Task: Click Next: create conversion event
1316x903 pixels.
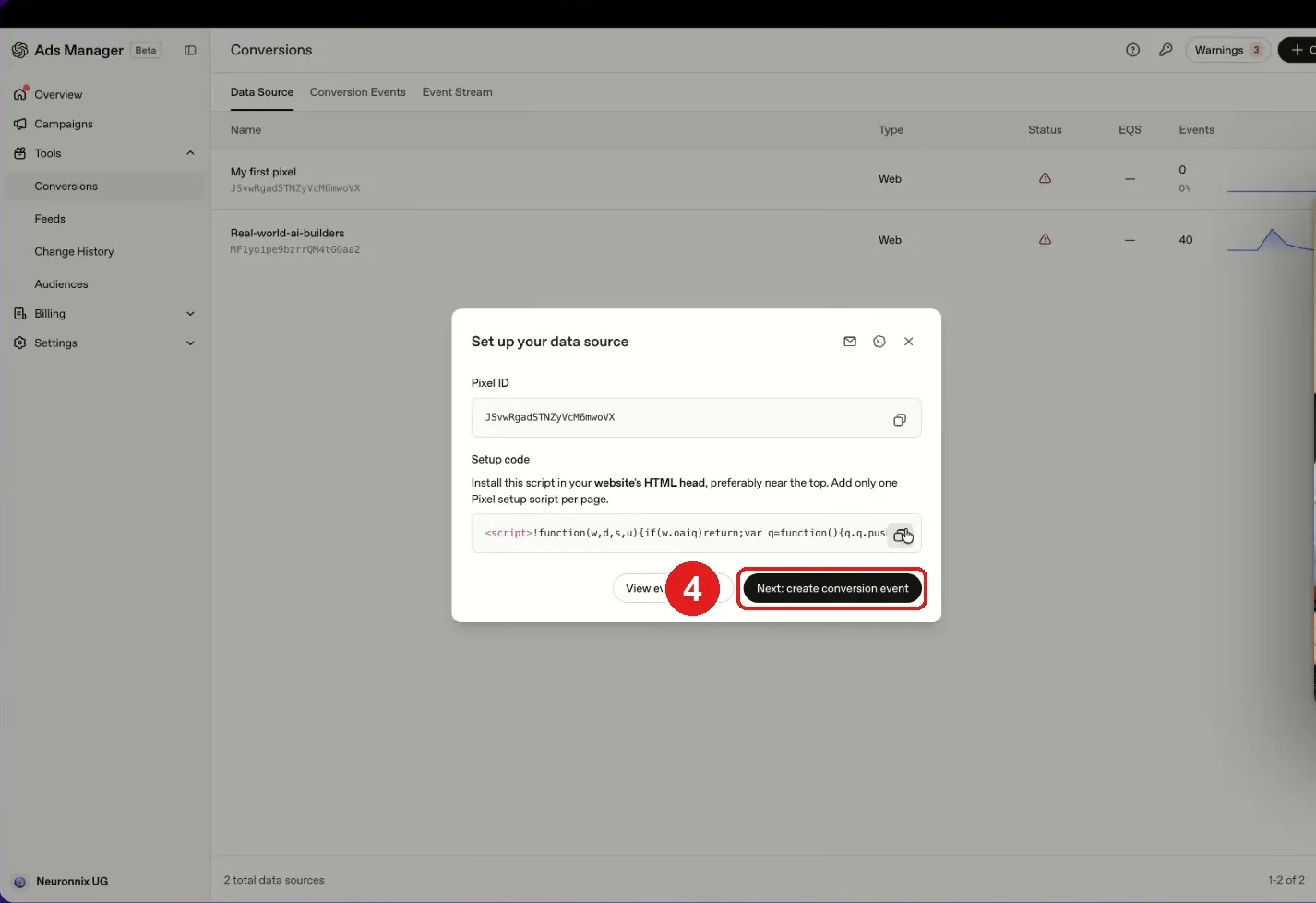Action: pyautogui.click(x=832, y=588)
